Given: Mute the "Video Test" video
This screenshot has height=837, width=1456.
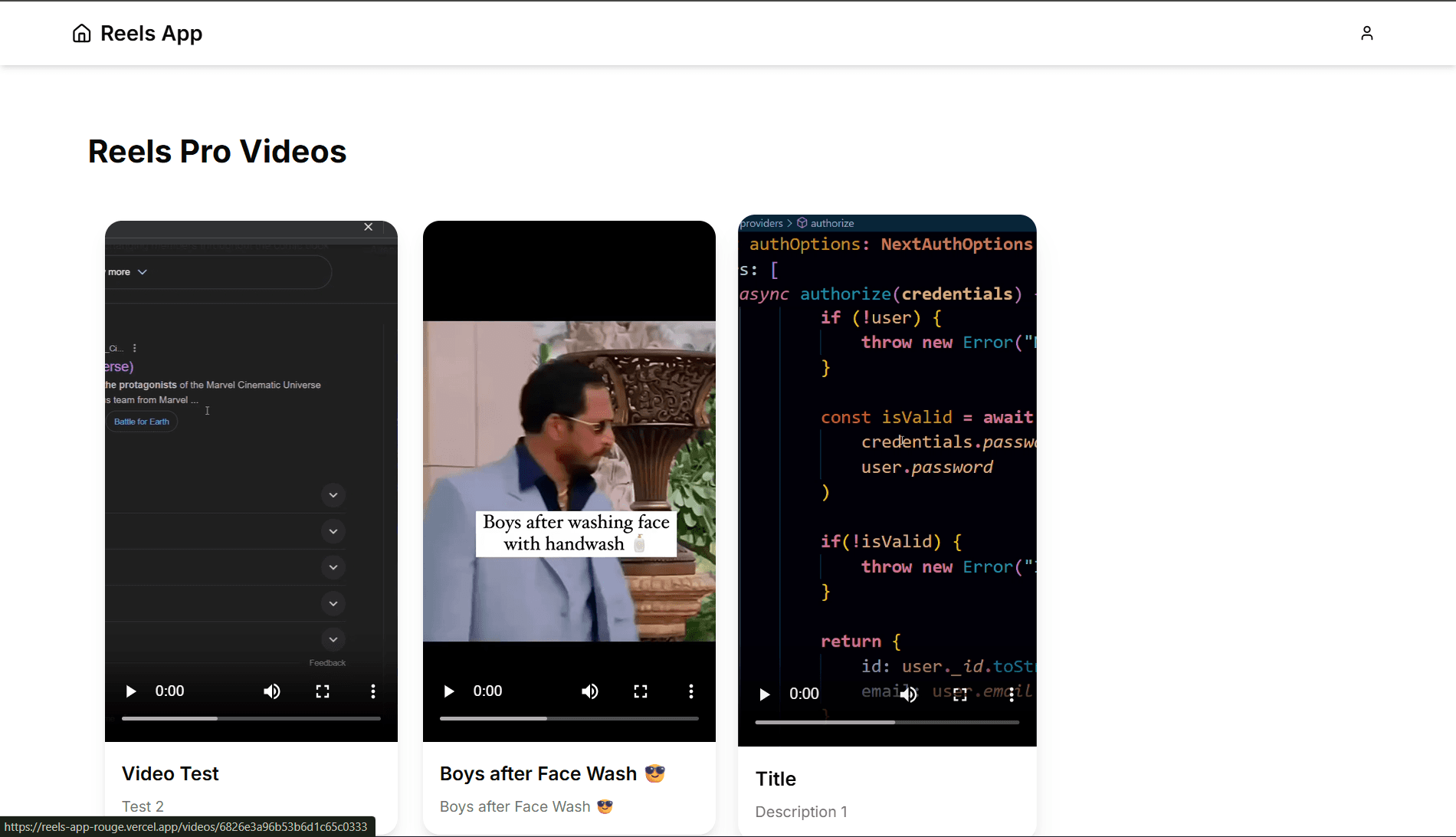Looking at the screenshot, I should click(x=272, y=691).
